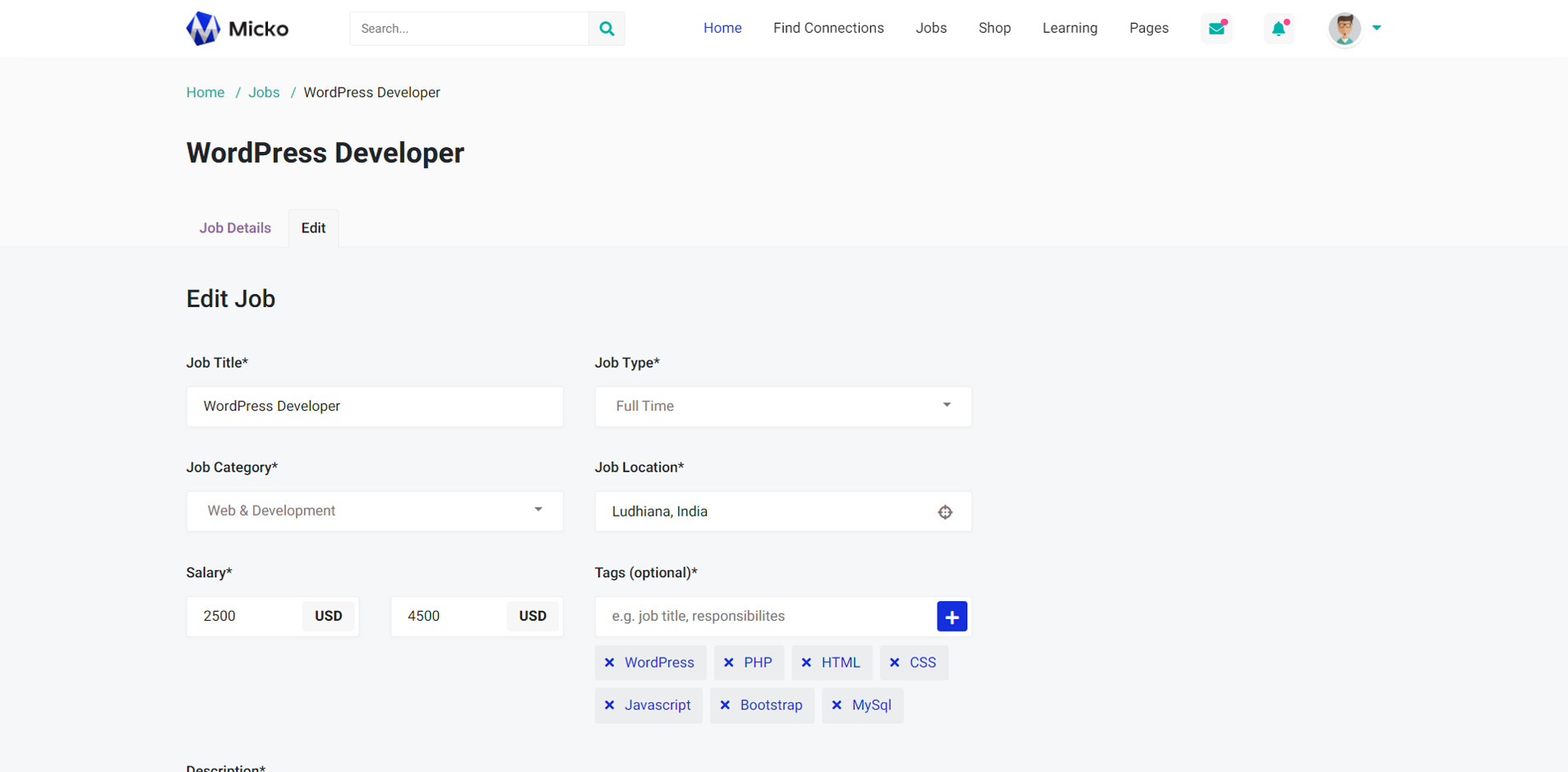Go to Learning menu item
1568x772 pixels.
(1069, 28)
